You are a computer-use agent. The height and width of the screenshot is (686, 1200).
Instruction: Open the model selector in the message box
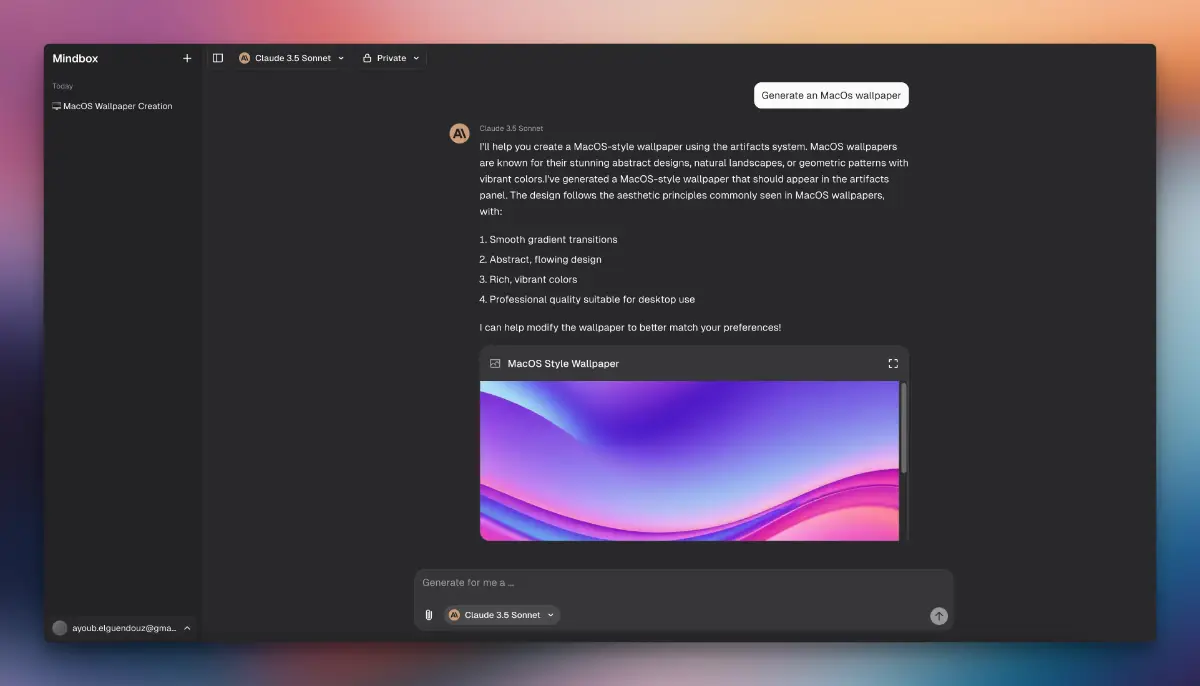(502, 615)
